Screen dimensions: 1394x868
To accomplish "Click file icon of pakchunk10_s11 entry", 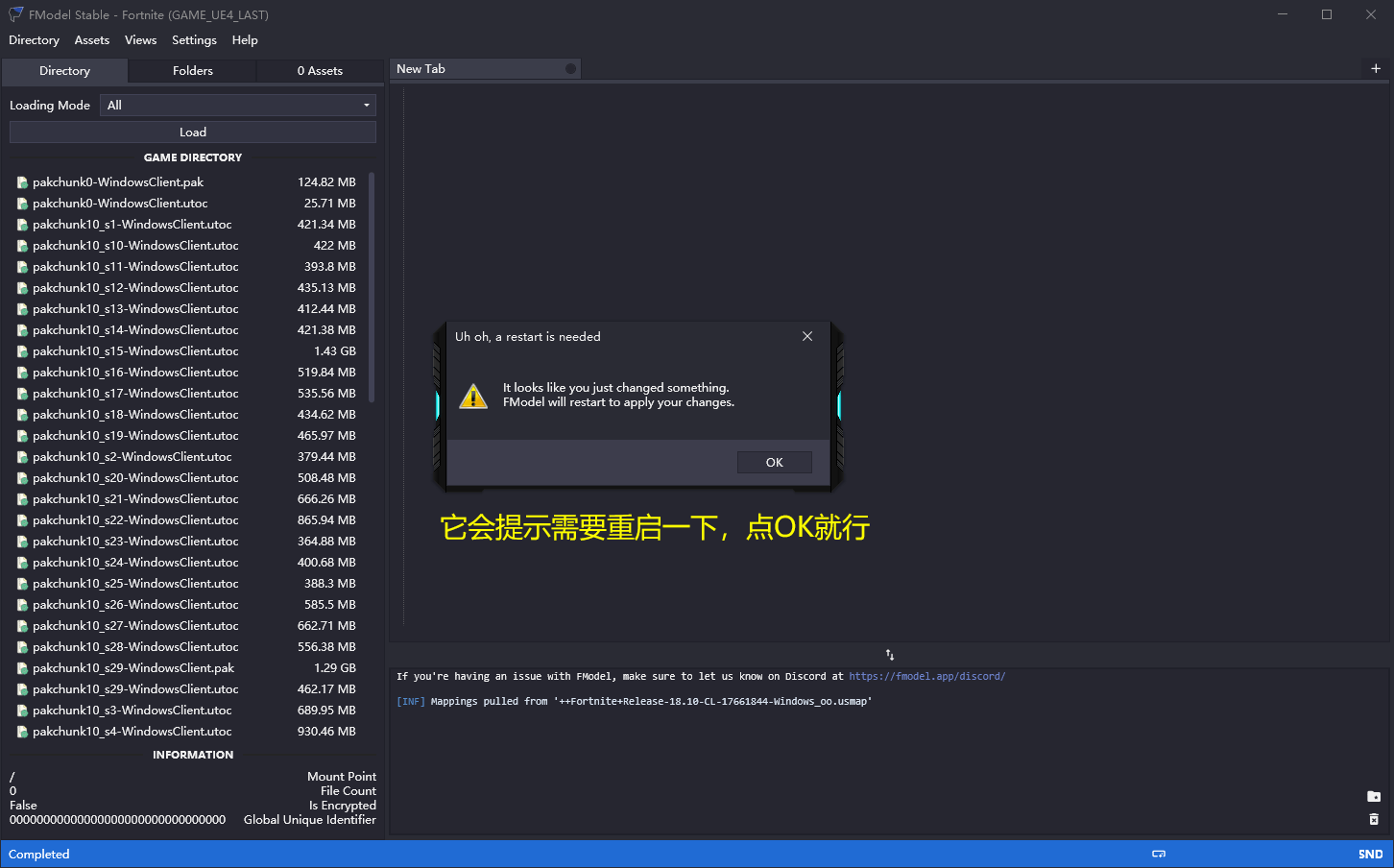I will tap(22, 267).
